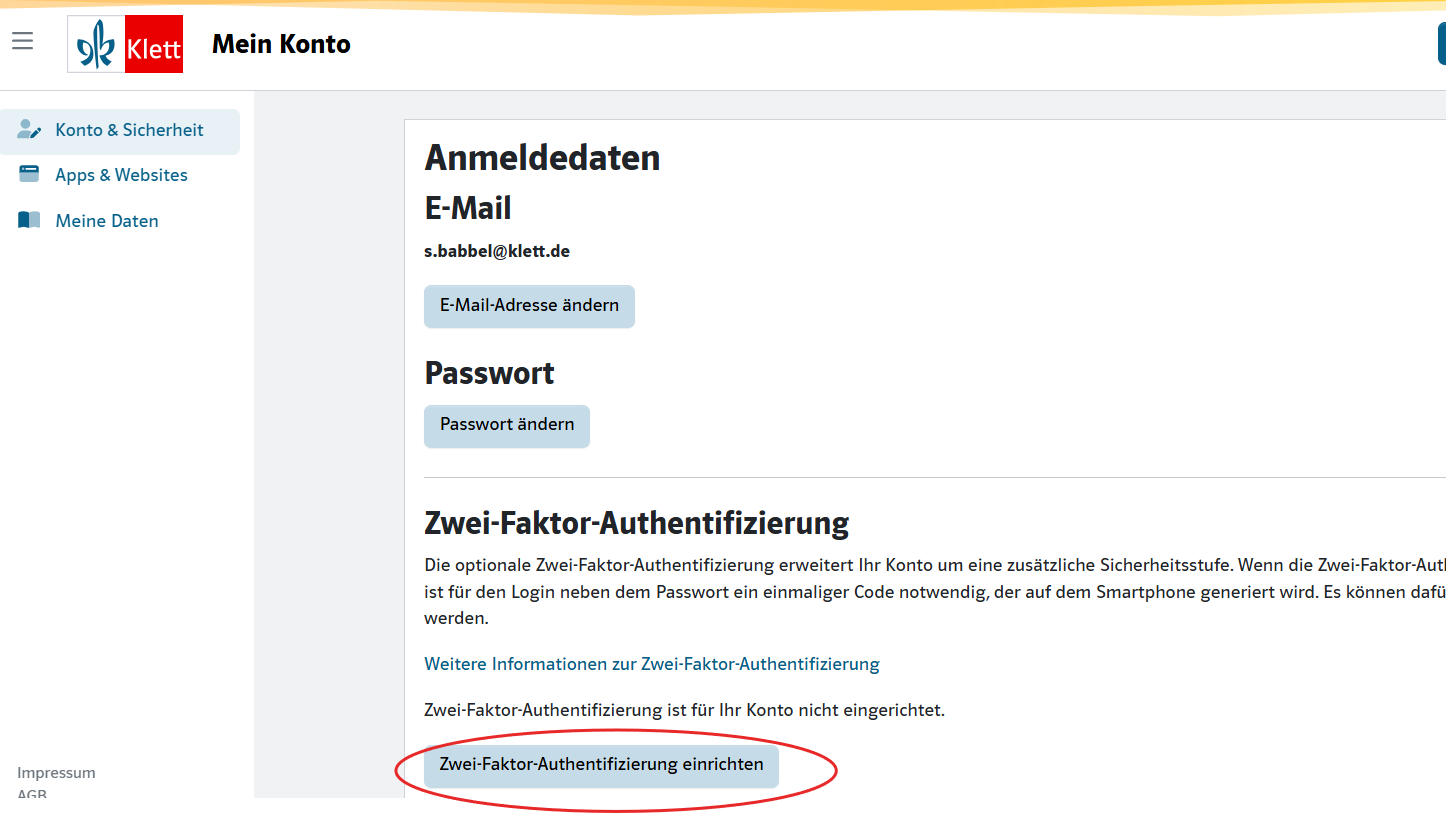Screen dimensions: 1446x813
Task: Click the Klett logo
Action: (125, 44)
